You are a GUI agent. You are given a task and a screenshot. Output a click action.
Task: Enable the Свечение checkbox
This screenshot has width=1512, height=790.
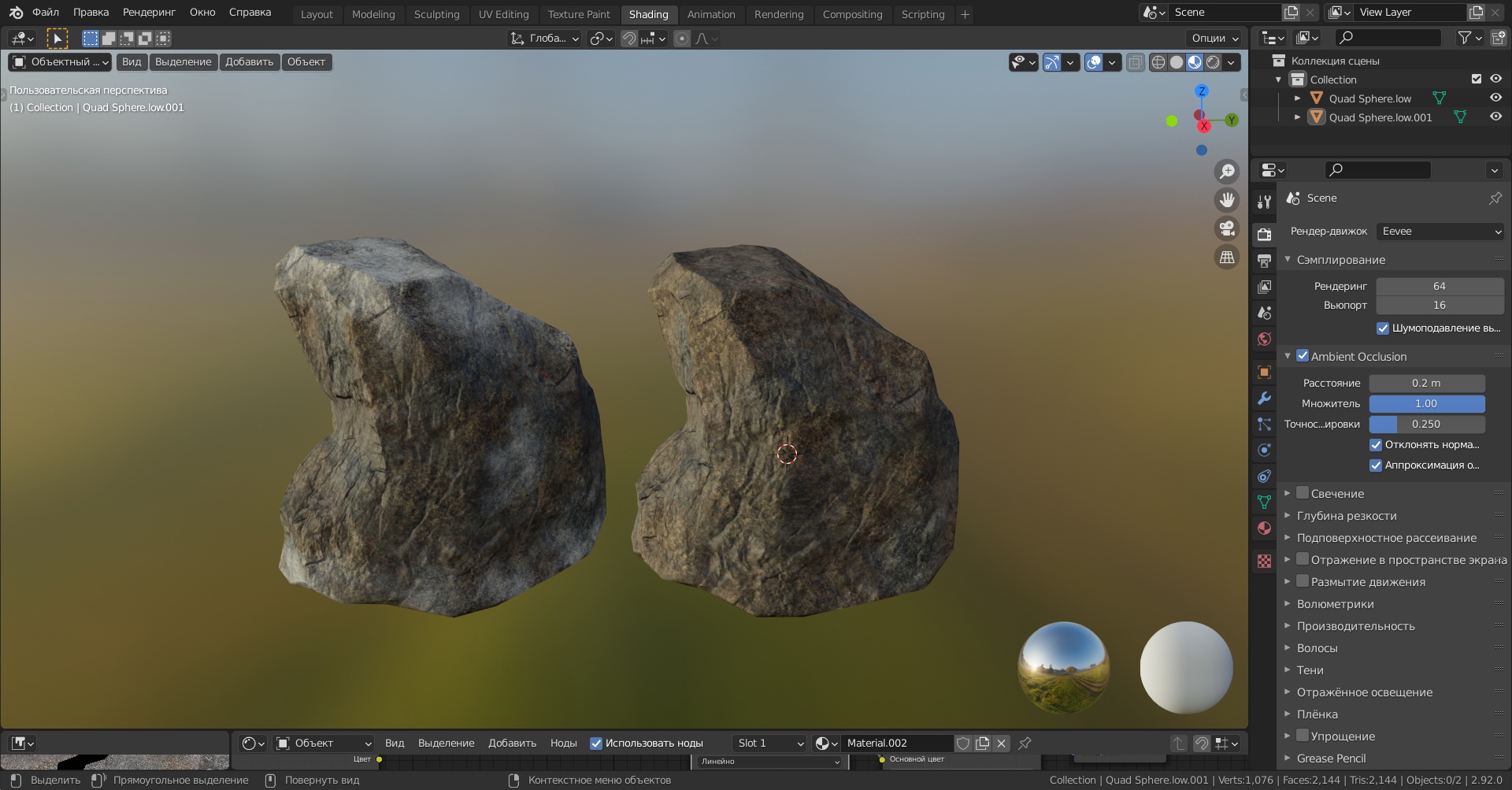pyautogui.click(x=1303, y=493)
